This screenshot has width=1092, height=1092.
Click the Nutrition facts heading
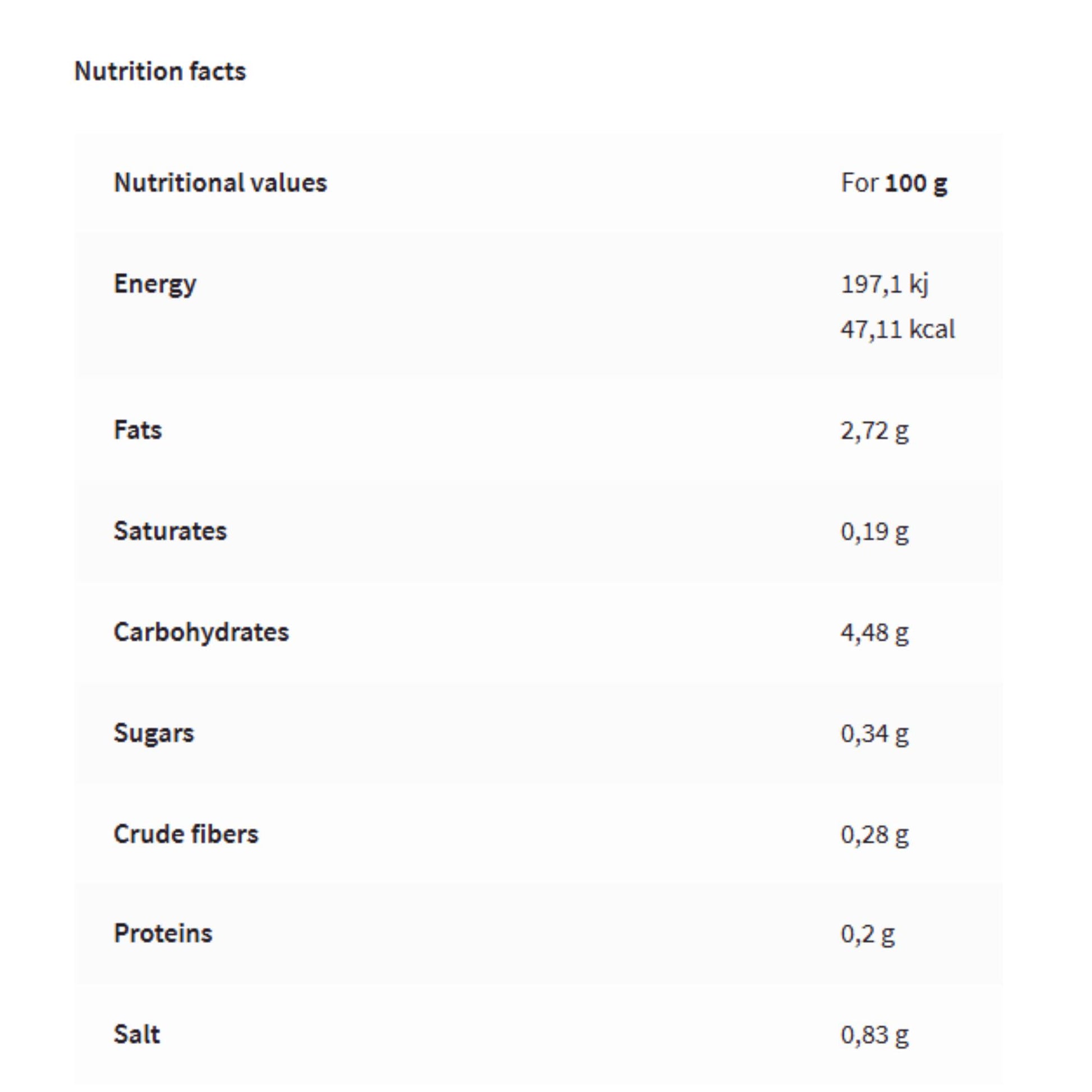[x=160, y=71]
